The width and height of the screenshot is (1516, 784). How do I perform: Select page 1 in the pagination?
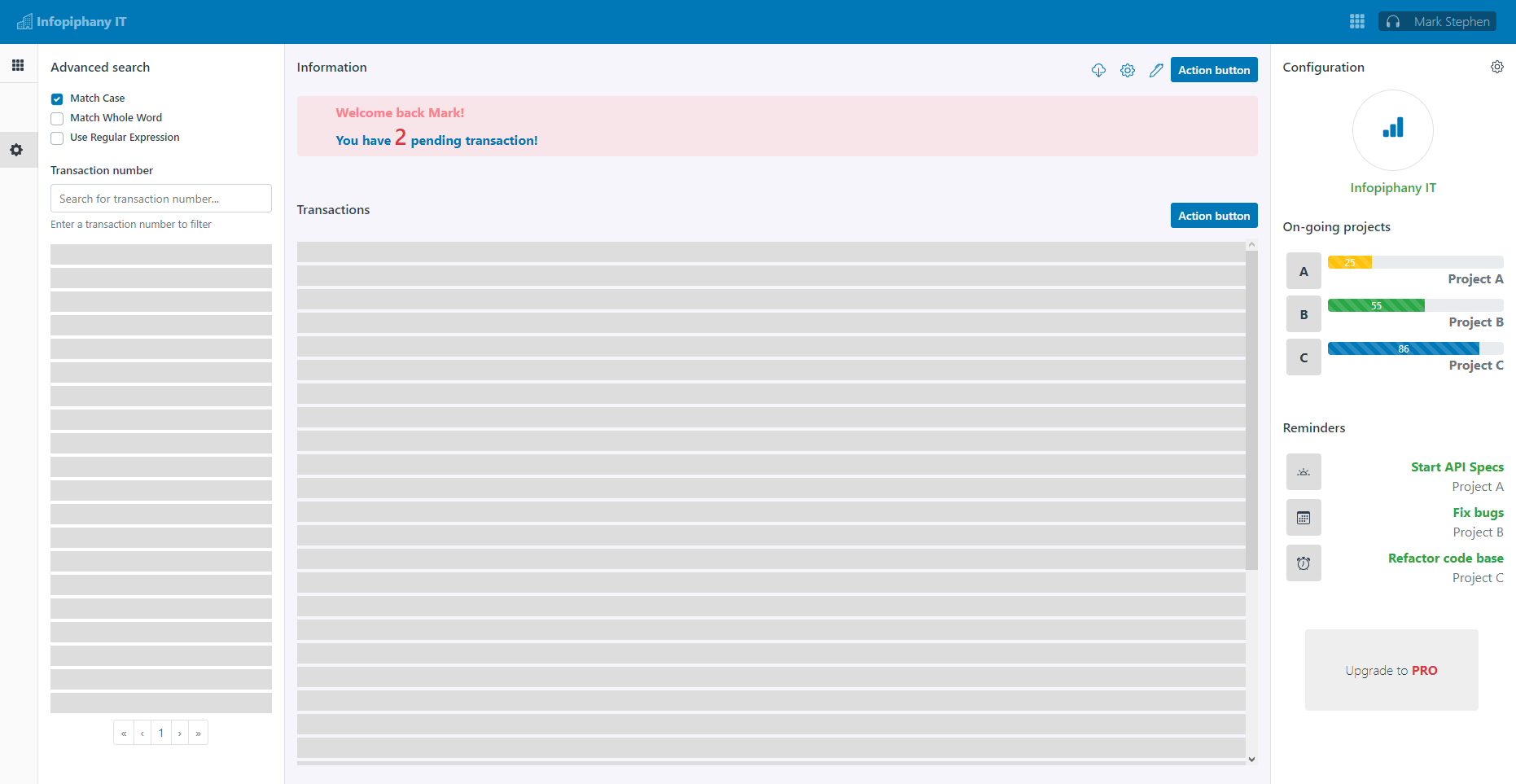tap(161, 734)
